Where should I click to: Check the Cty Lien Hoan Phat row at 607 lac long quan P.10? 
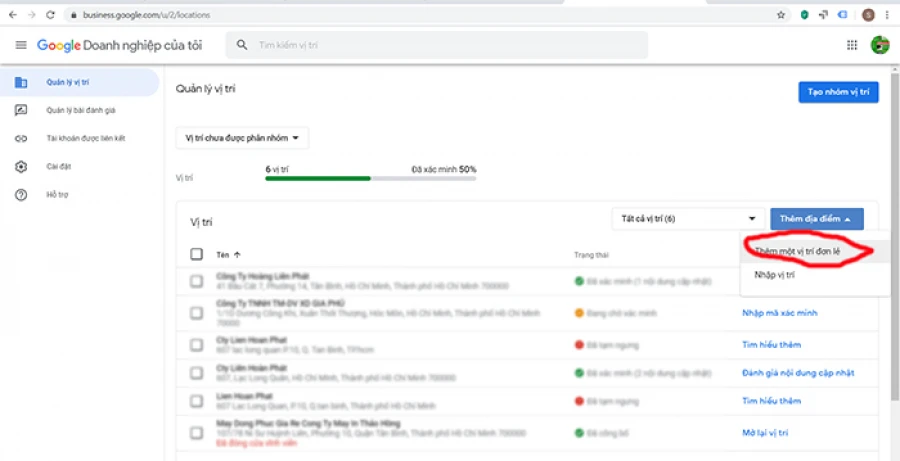coord(196,344)
